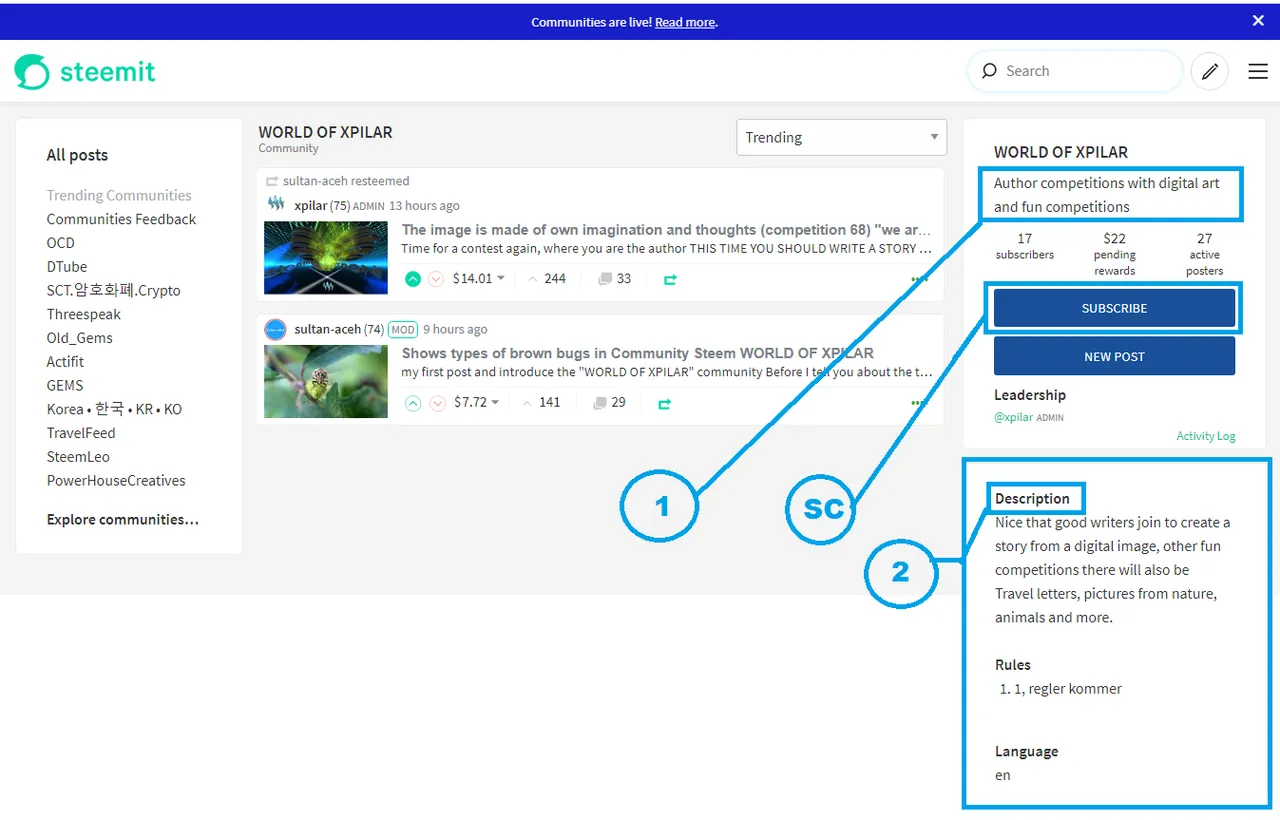1280x820 pixels.
Task: Open the TravelFeed community
Action: pyautogui.click(x=81, y=433)
